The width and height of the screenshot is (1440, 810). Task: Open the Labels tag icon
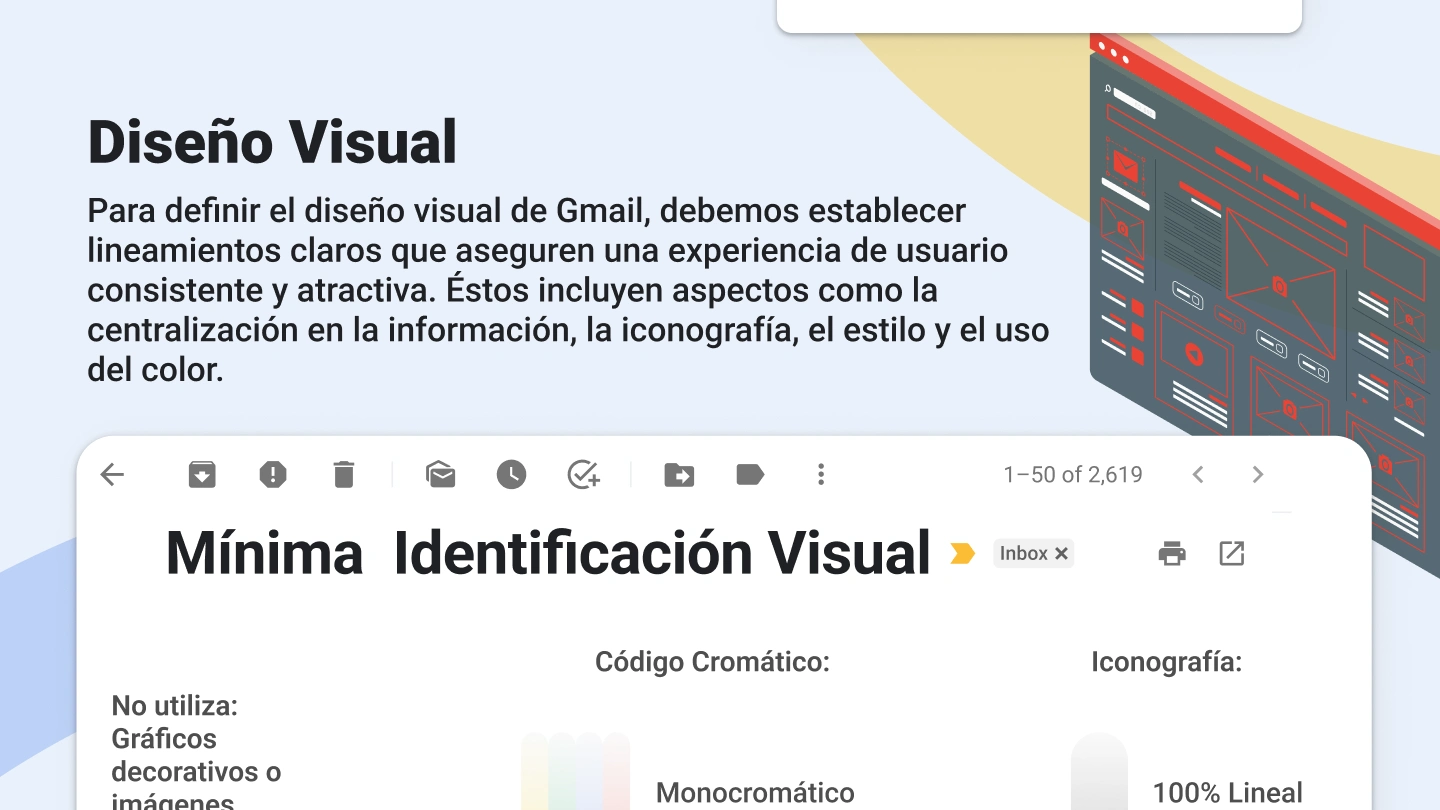point(750,475)
